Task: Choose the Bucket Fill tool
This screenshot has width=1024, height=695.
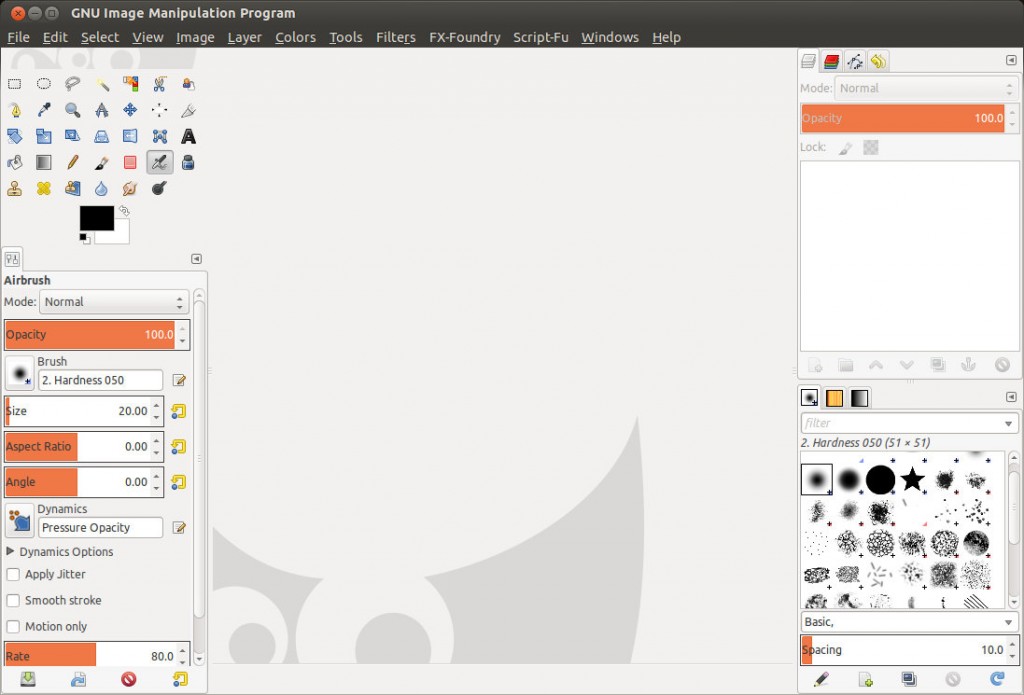Action: tap(14, 162)
